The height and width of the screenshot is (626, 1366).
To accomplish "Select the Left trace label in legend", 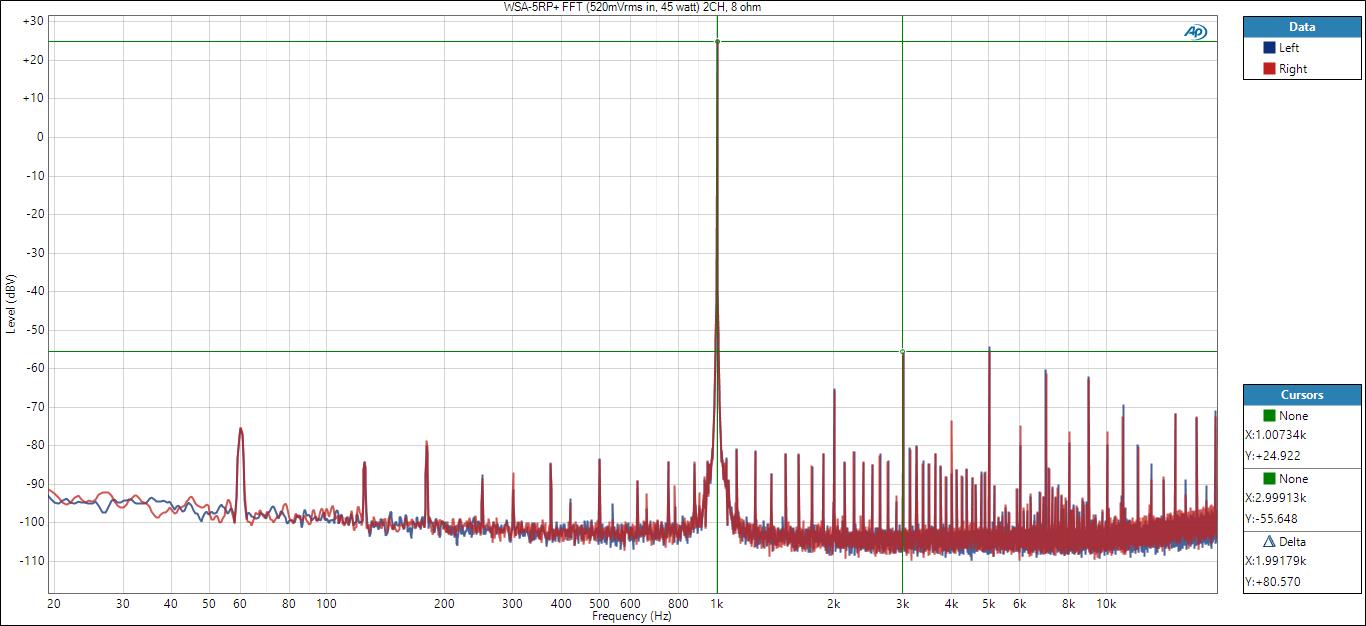I will 1289,48.
